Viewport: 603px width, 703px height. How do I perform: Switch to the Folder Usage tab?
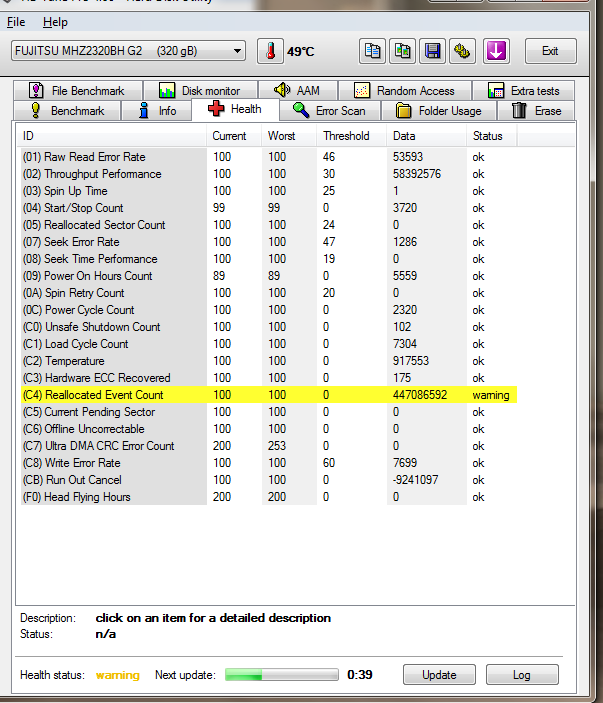pyautogui.click(x=439, y=111)
